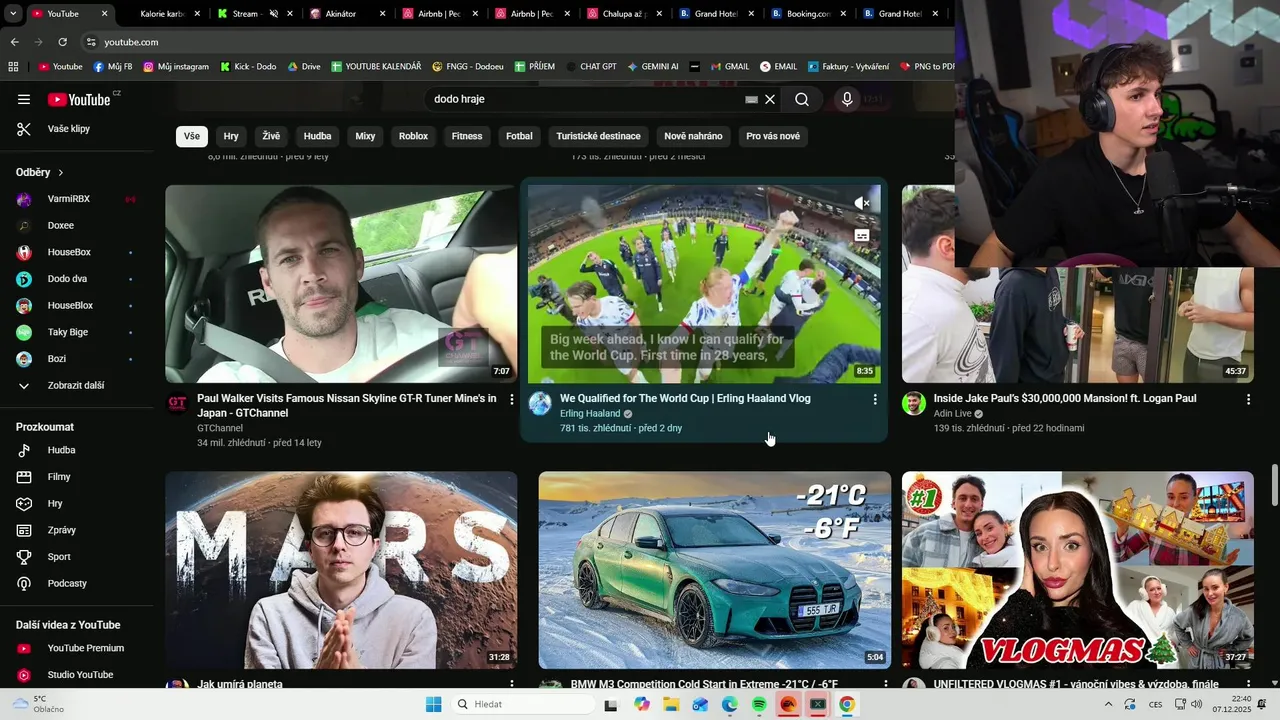Open the Kick - Dodo bookmark

point(247,67)
